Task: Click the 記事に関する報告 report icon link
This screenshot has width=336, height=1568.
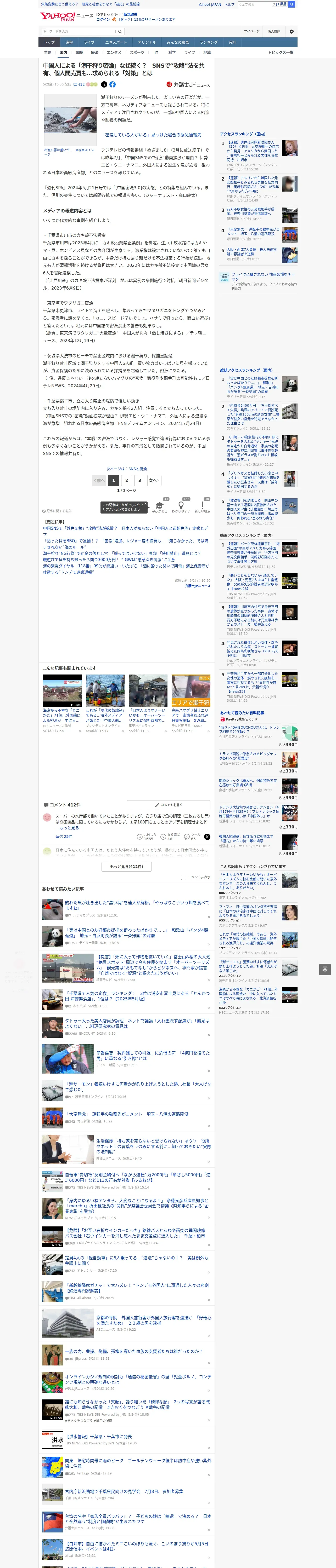Action: point(57,511)
